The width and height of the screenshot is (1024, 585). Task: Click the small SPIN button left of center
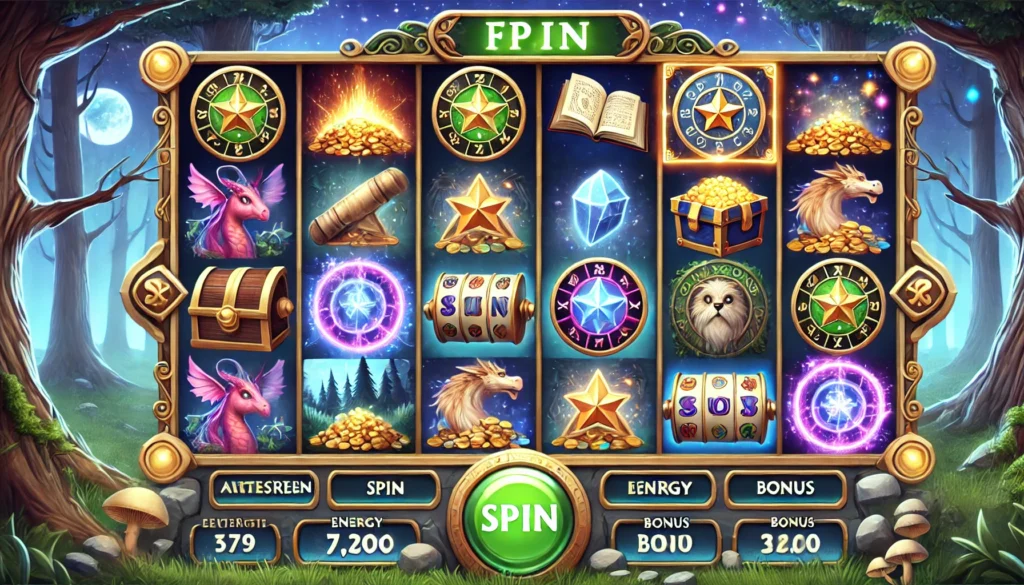point(384,489)
